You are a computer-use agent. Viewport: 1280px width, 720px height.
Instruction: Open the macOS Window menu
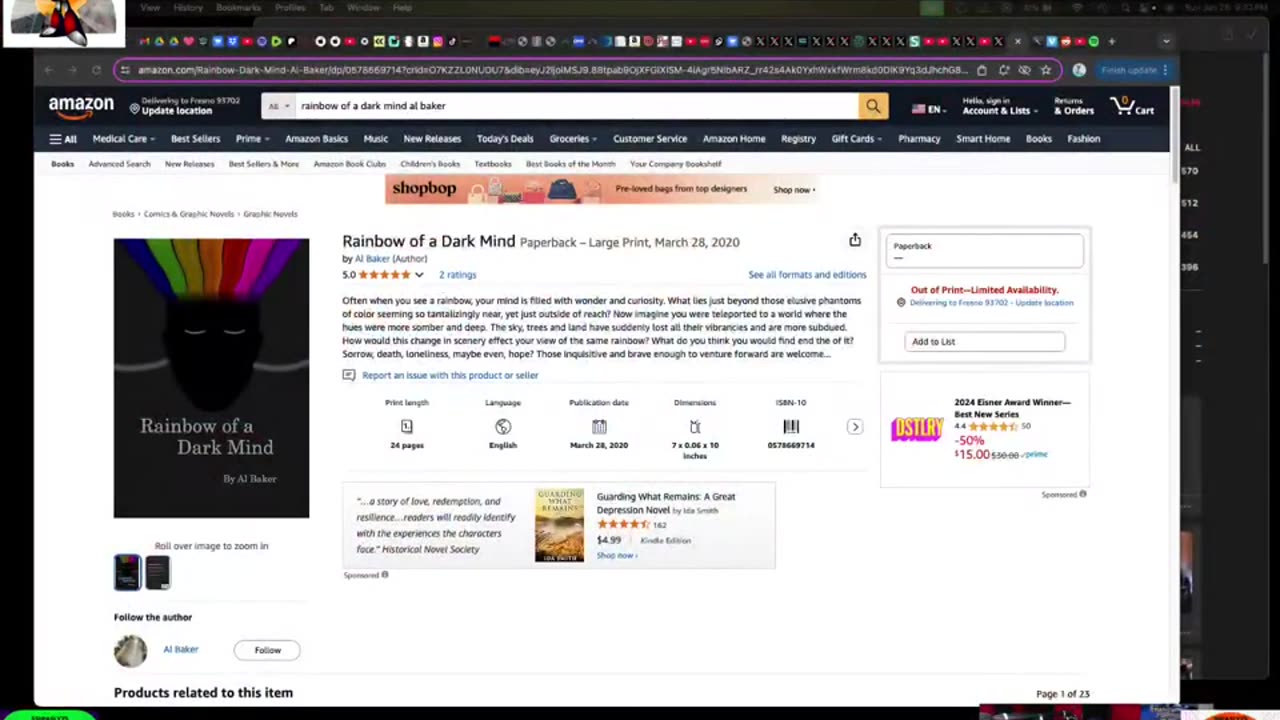(x=363, y=8)
